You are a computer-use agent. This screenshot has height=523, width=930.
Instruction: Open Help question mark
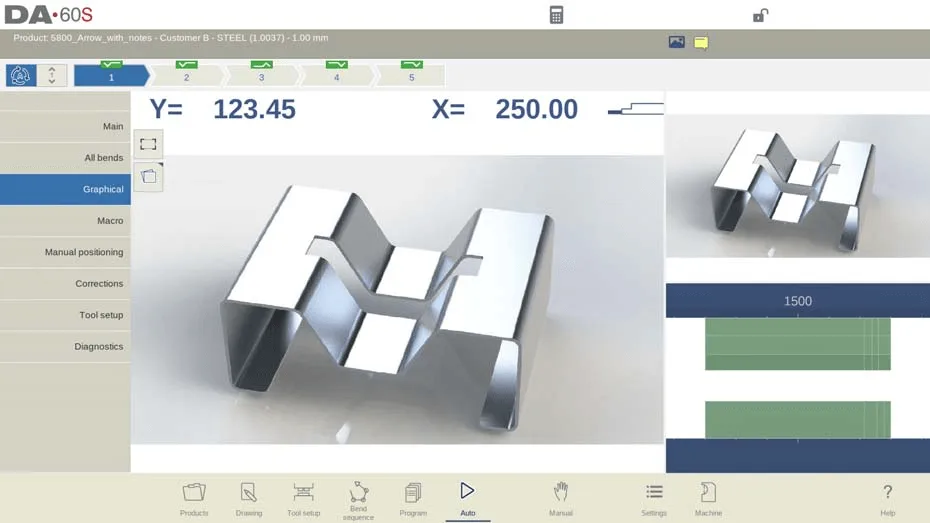887,499
